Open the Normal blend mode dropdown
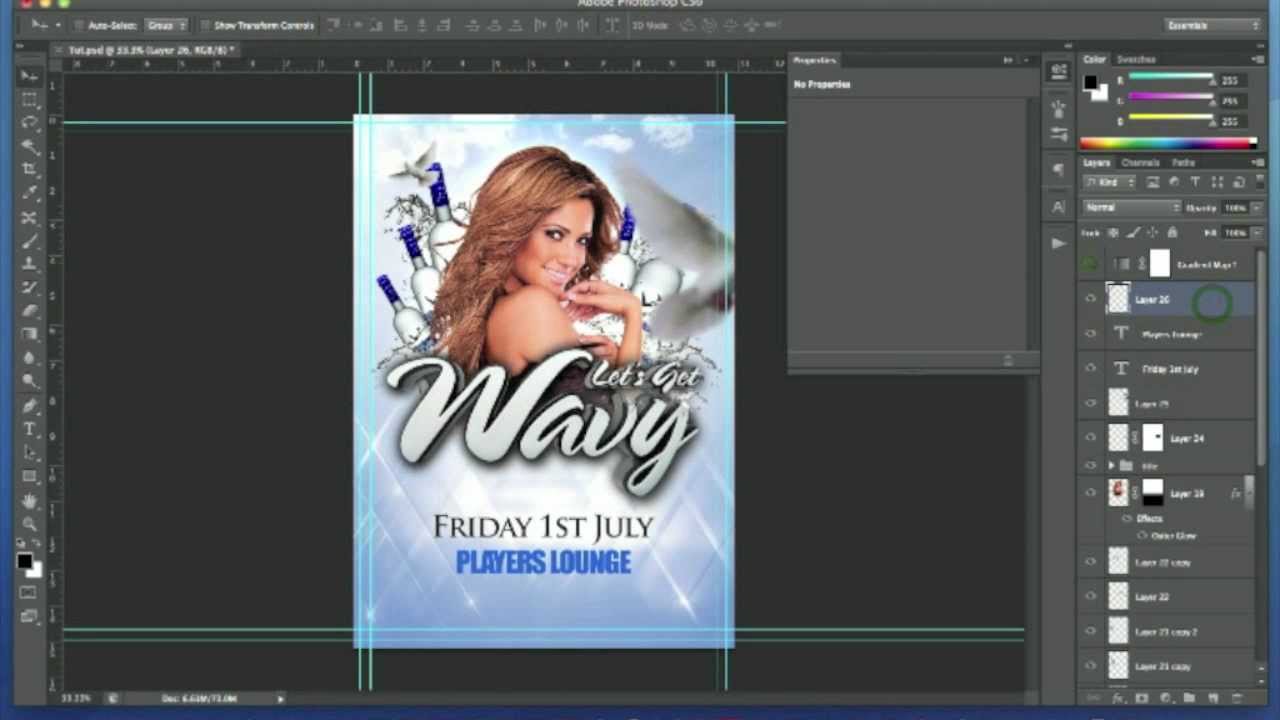Image resolution: width=1280 pixels, height=720 pixels. pyautogui.click(x=1132, y=207)
